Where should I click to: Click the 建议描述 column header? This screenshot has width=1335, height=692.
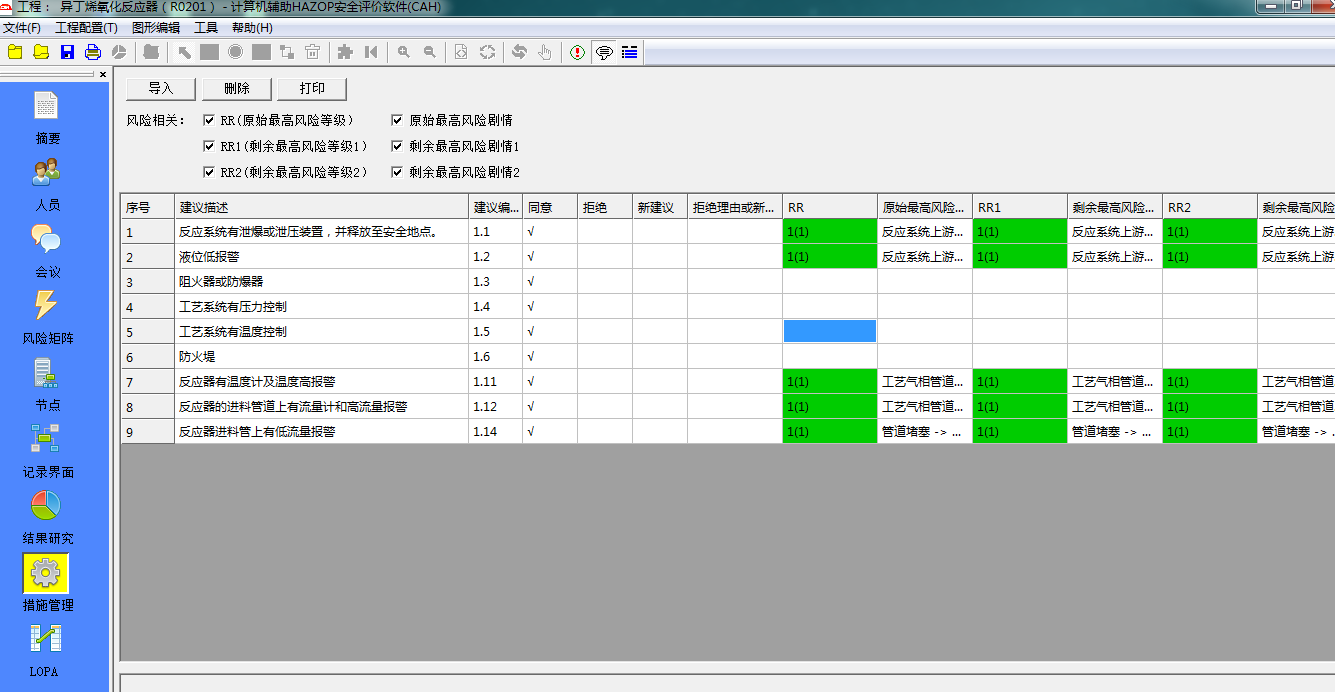pos(321,208)
